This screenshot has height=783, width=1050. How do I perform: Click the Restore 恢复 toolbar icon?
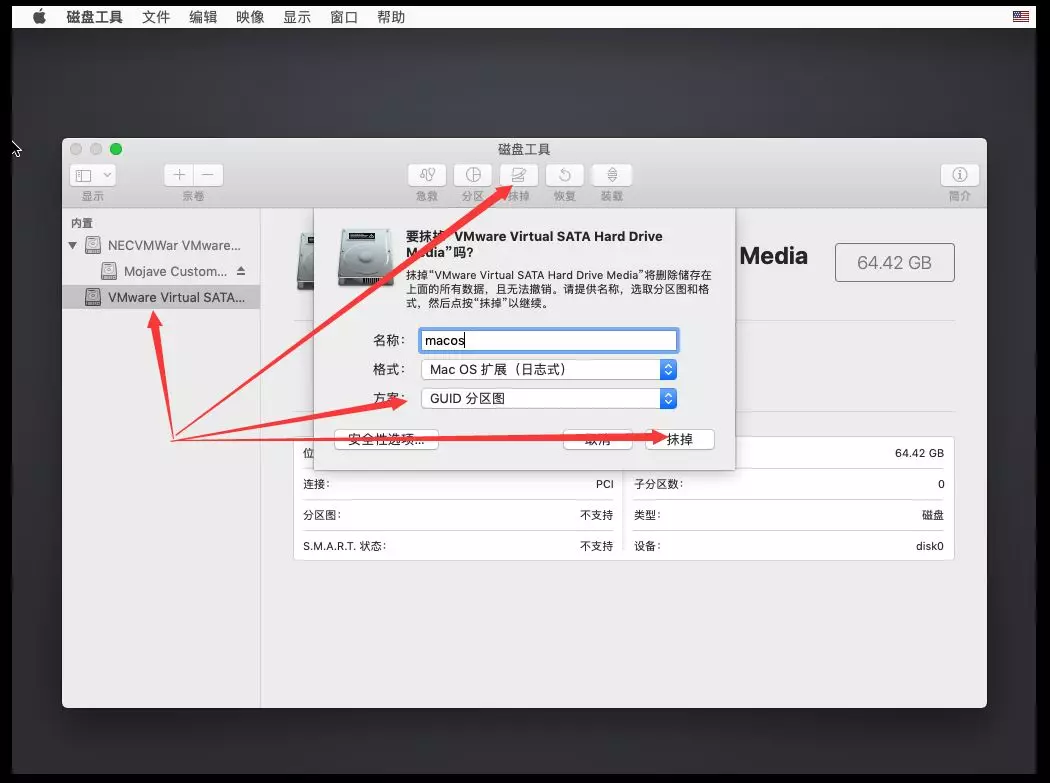coord(565,175)
